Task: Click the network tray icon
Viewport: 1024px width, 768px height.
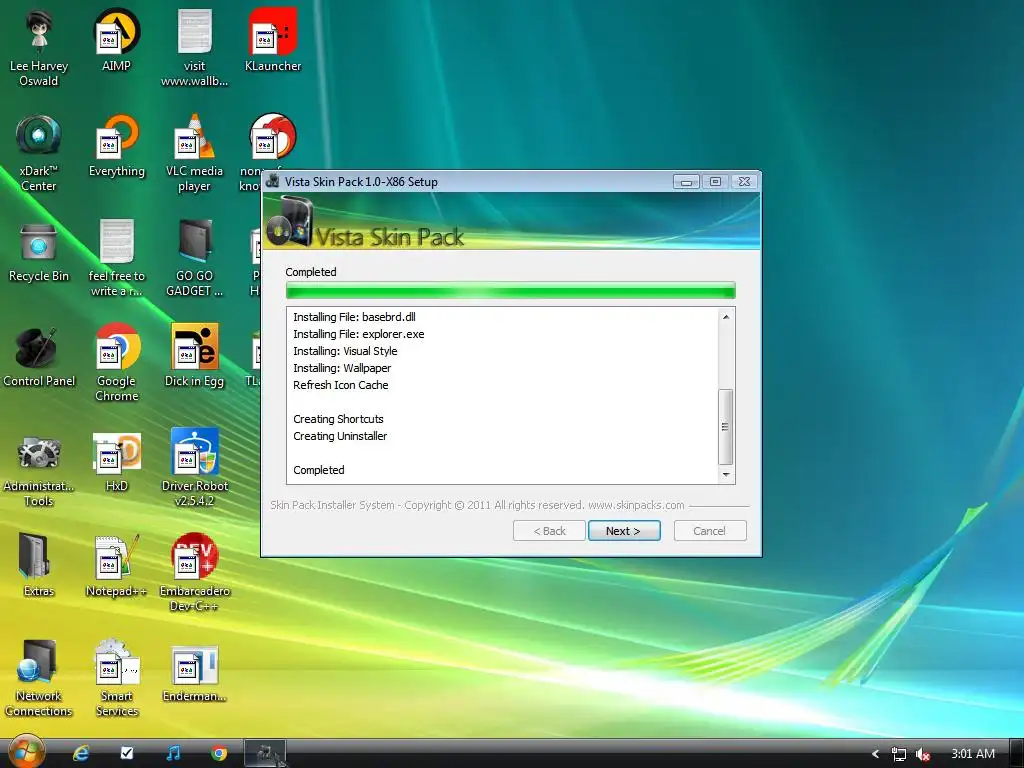Action: coord(899,754)
